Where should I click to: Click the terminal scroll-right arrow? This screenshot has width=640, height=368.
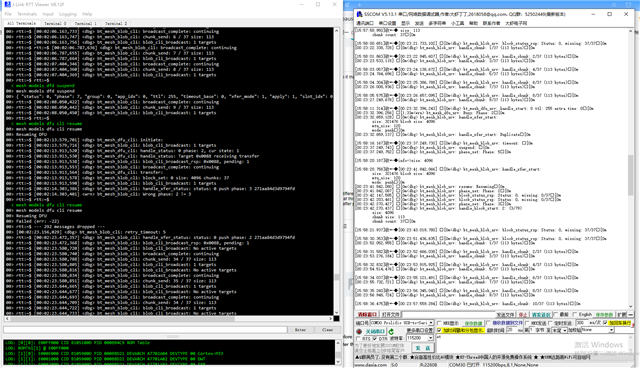[x=330, y=318]
